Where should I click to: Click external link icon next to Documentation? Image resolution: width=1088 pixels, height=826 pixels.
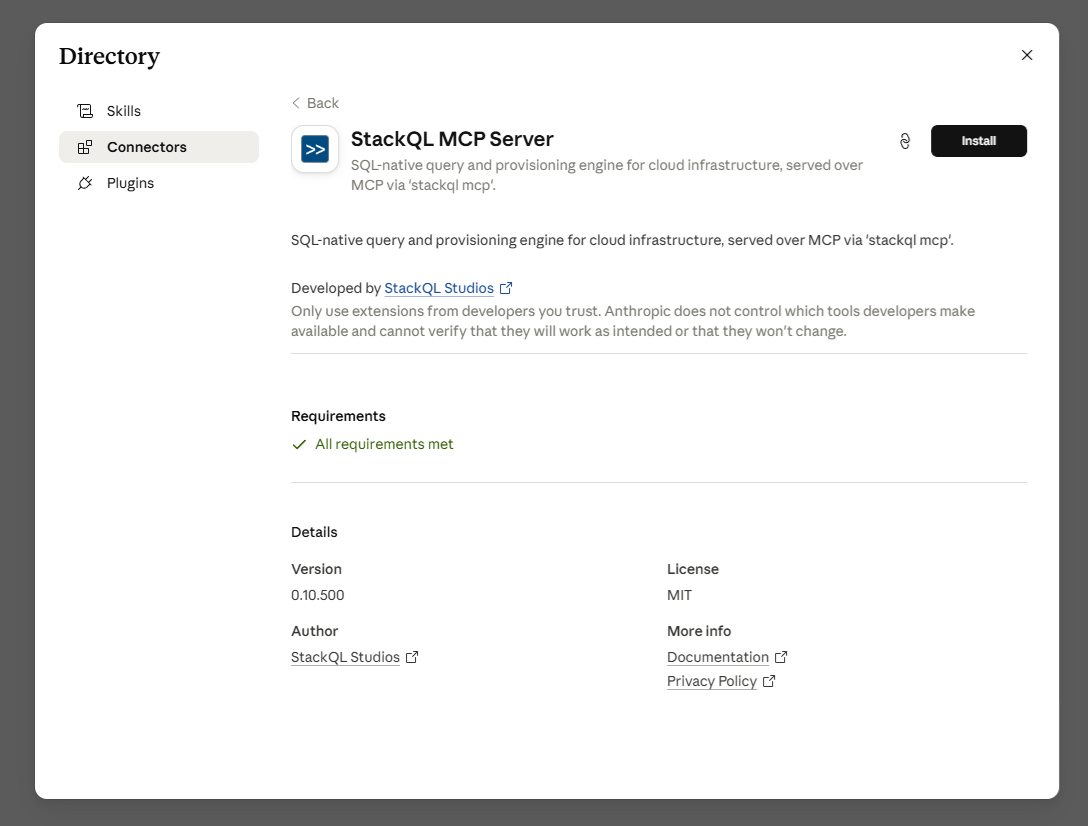point(781,657)
